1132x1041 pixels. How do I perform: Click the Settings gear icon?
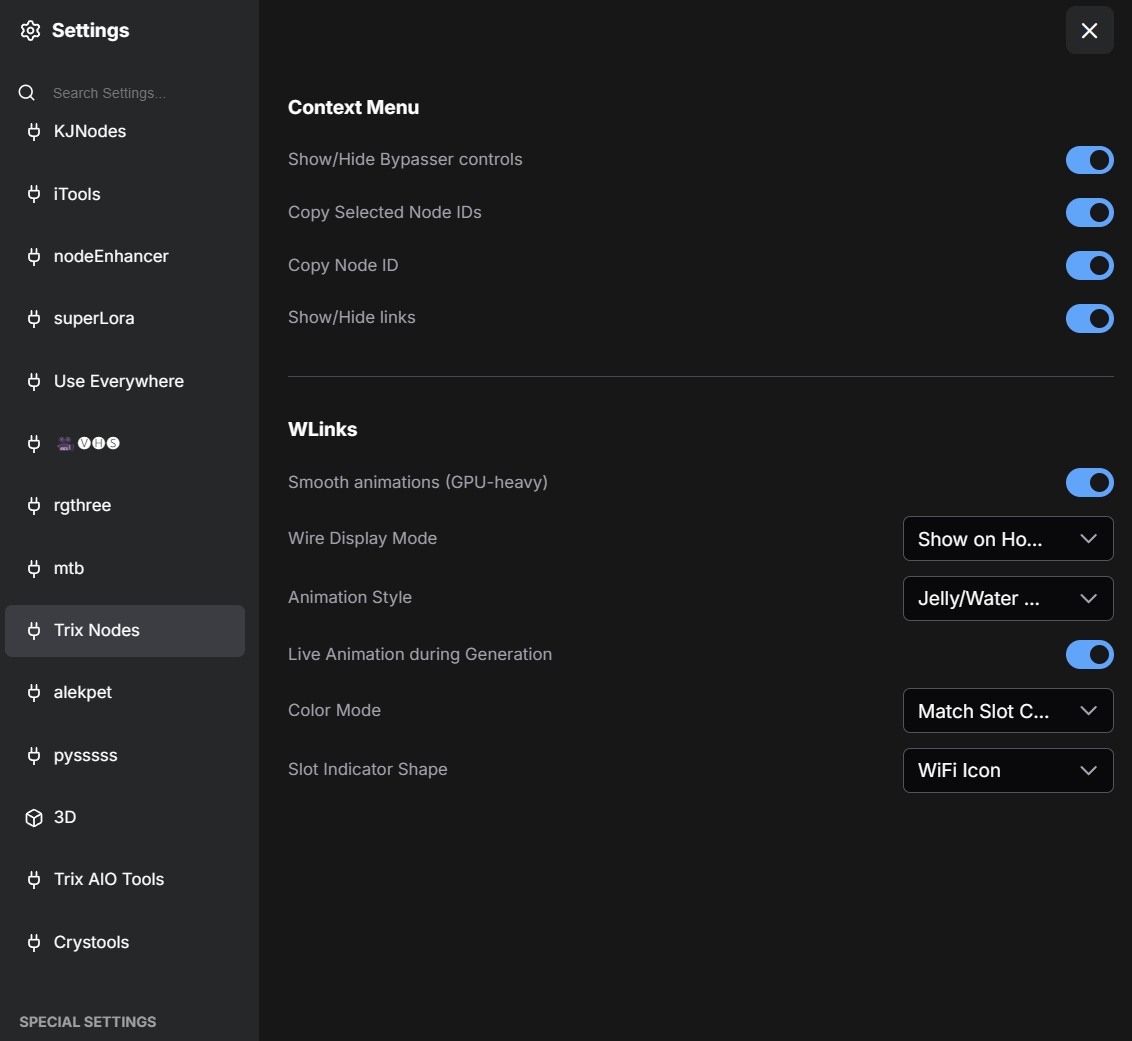[x=30, y=30]
